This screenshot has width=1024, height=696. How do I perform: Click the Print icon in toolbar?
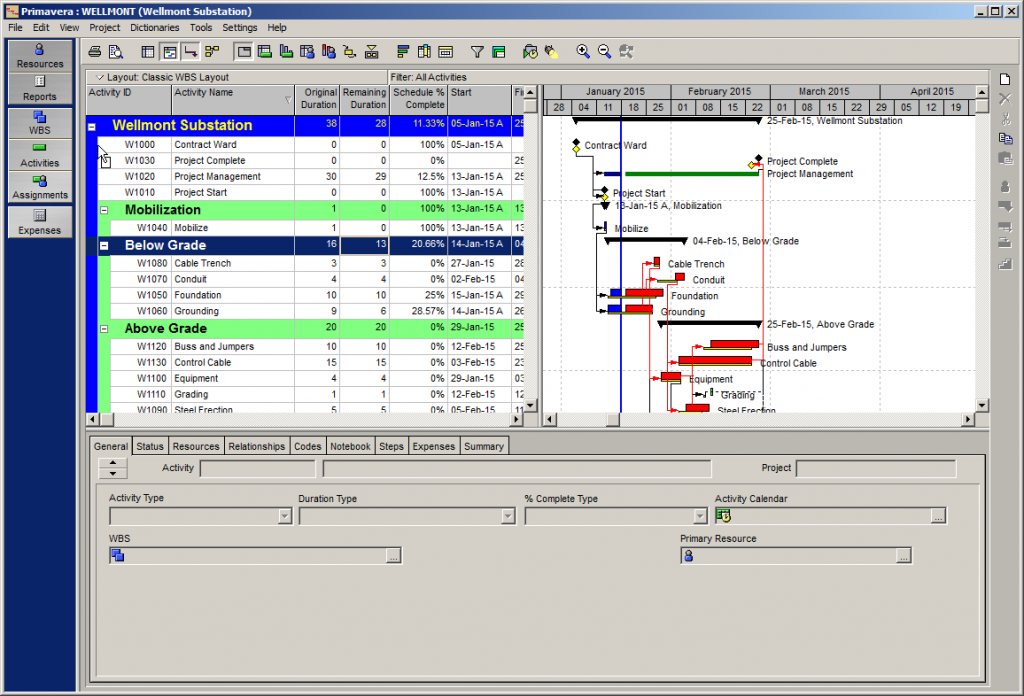point(95,51)
